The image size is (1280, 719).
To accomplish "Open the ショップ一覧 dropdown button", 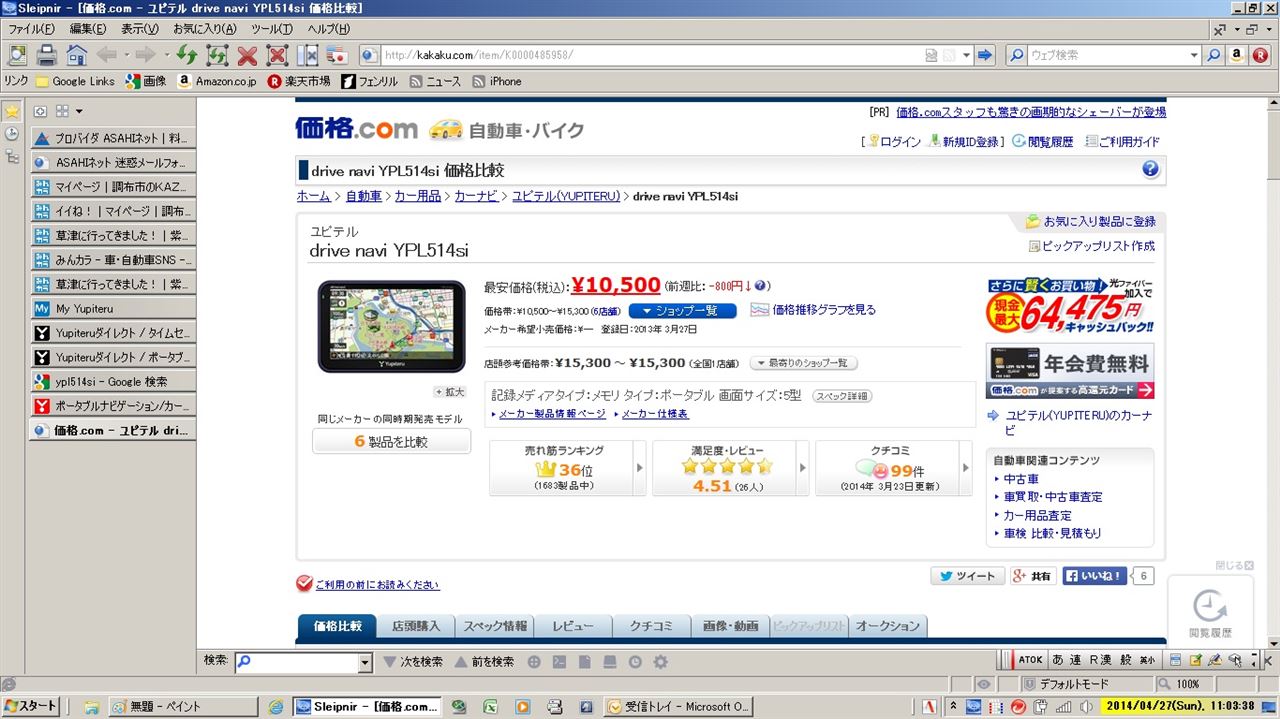I will pyautogui.click(x=682, y=311).
